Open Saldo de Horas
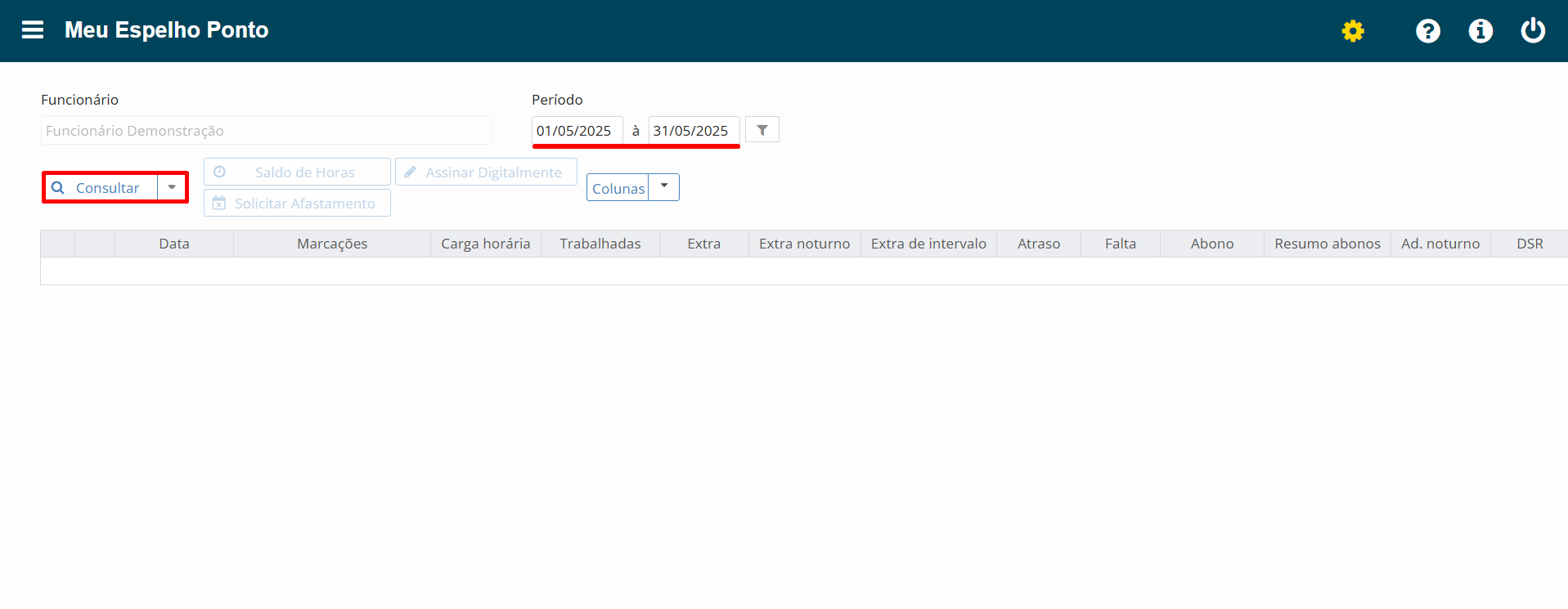 pos(297,172)
